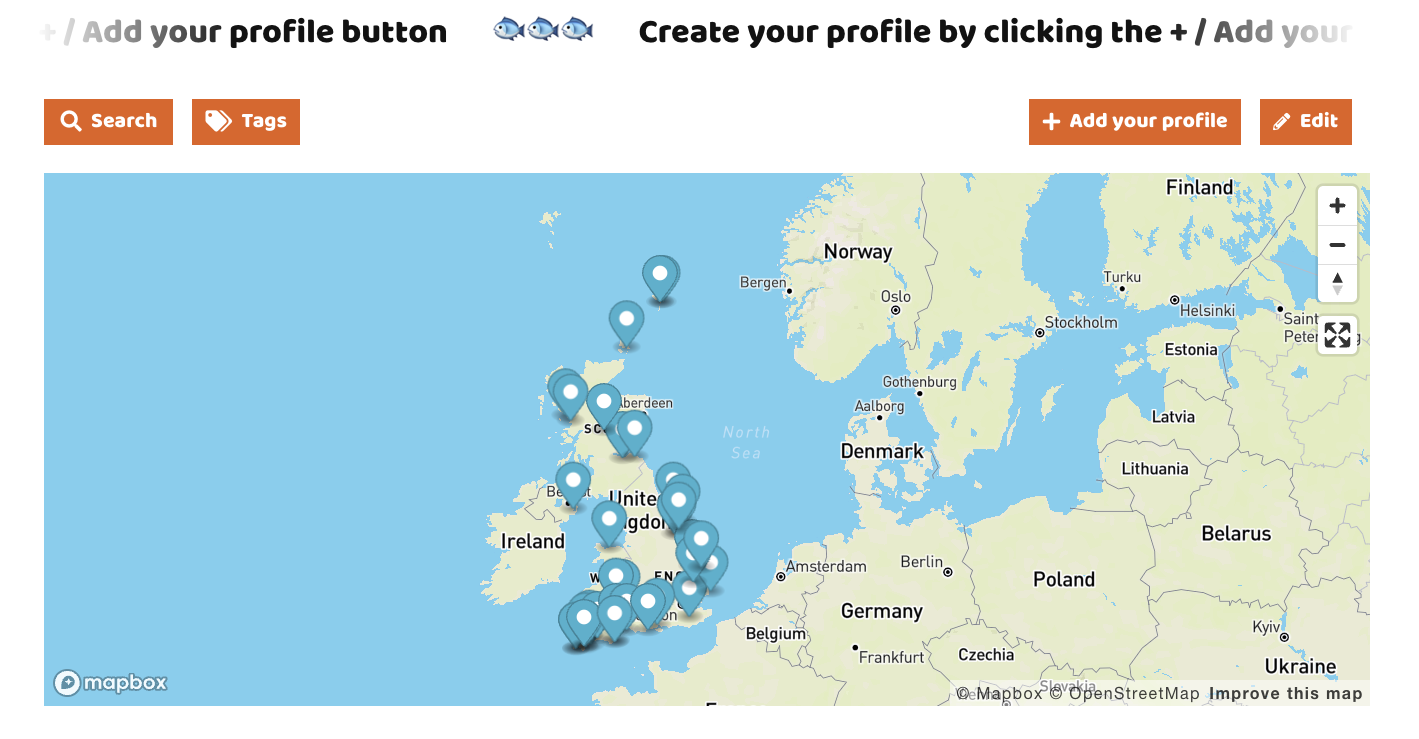The image size is (1419, 739).
Task: Select the map pin beside Belfast label
Action: coord(573,484)
